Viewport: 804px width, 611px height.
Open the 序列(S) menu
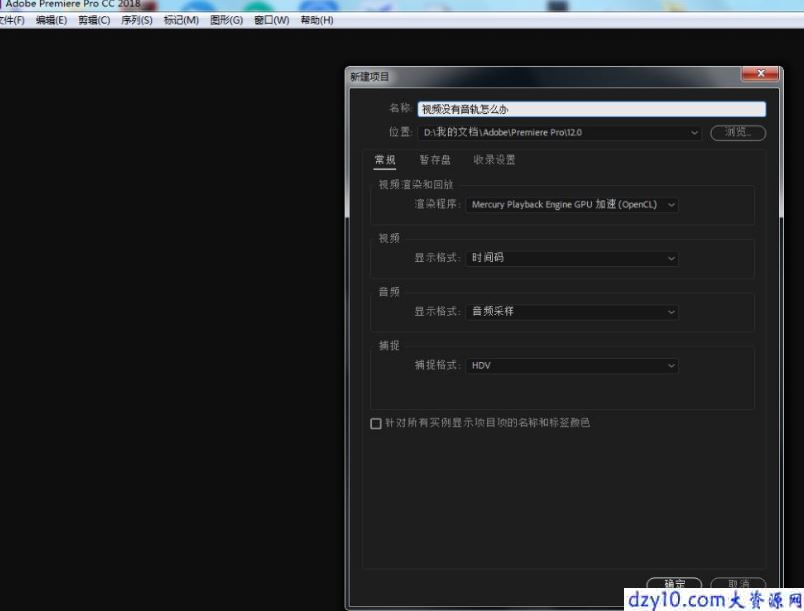point(136,20)
